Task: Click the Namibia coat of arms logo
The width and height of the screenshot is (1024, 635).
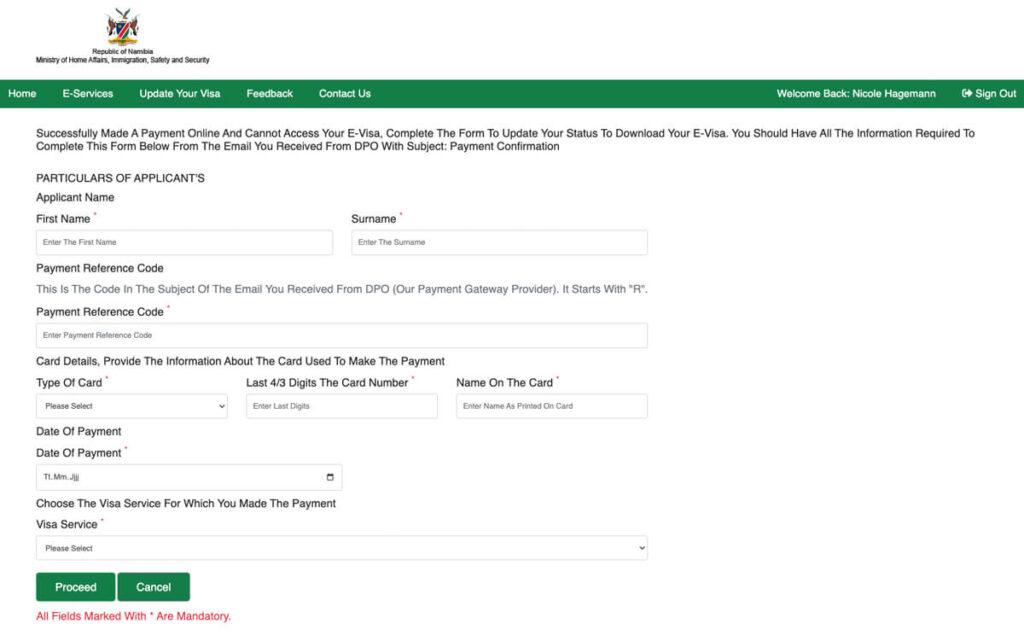Action: (122, 27)
